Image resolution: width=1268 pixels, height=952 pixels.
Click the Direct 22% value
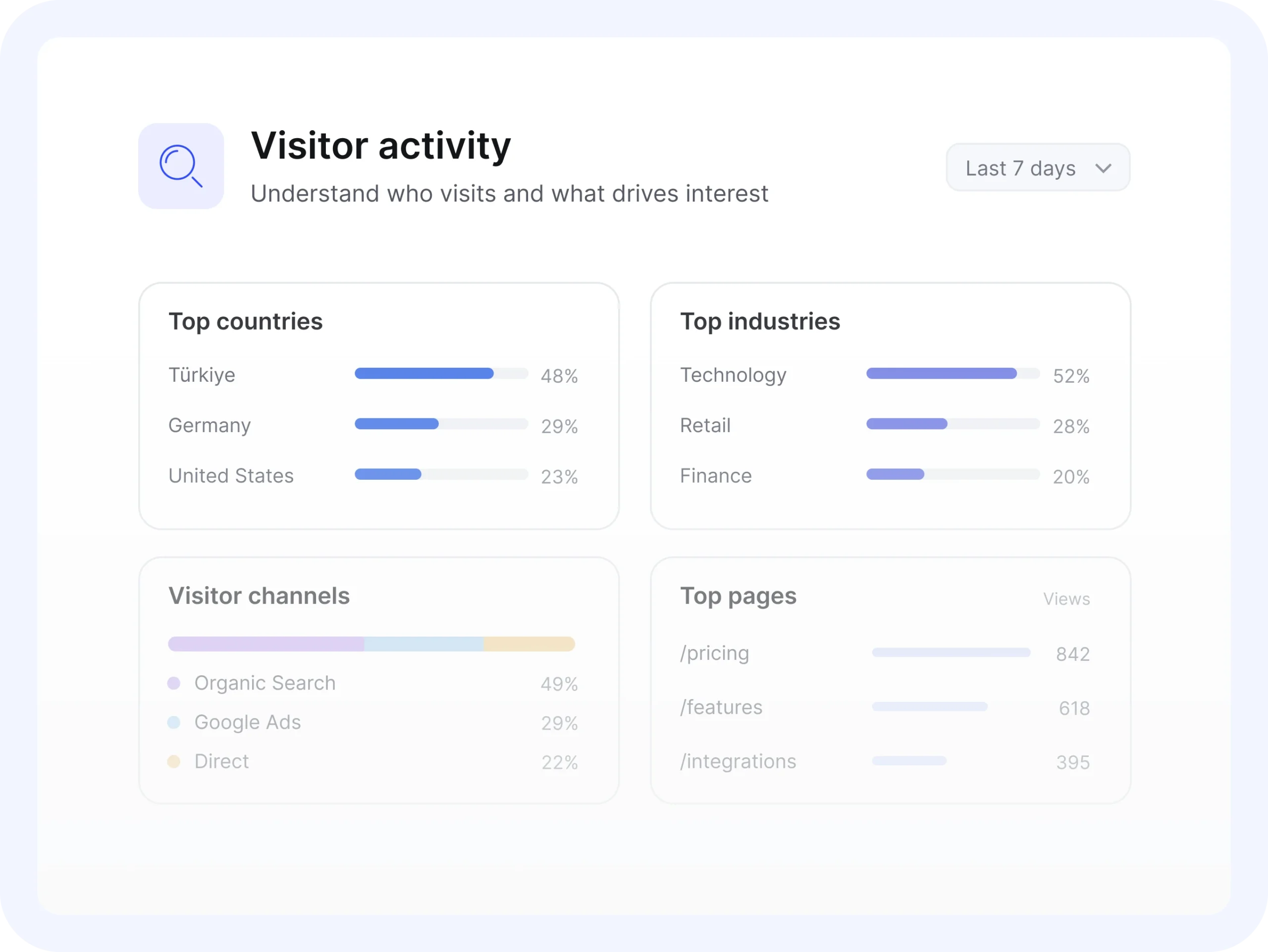[x=560, y=762]
